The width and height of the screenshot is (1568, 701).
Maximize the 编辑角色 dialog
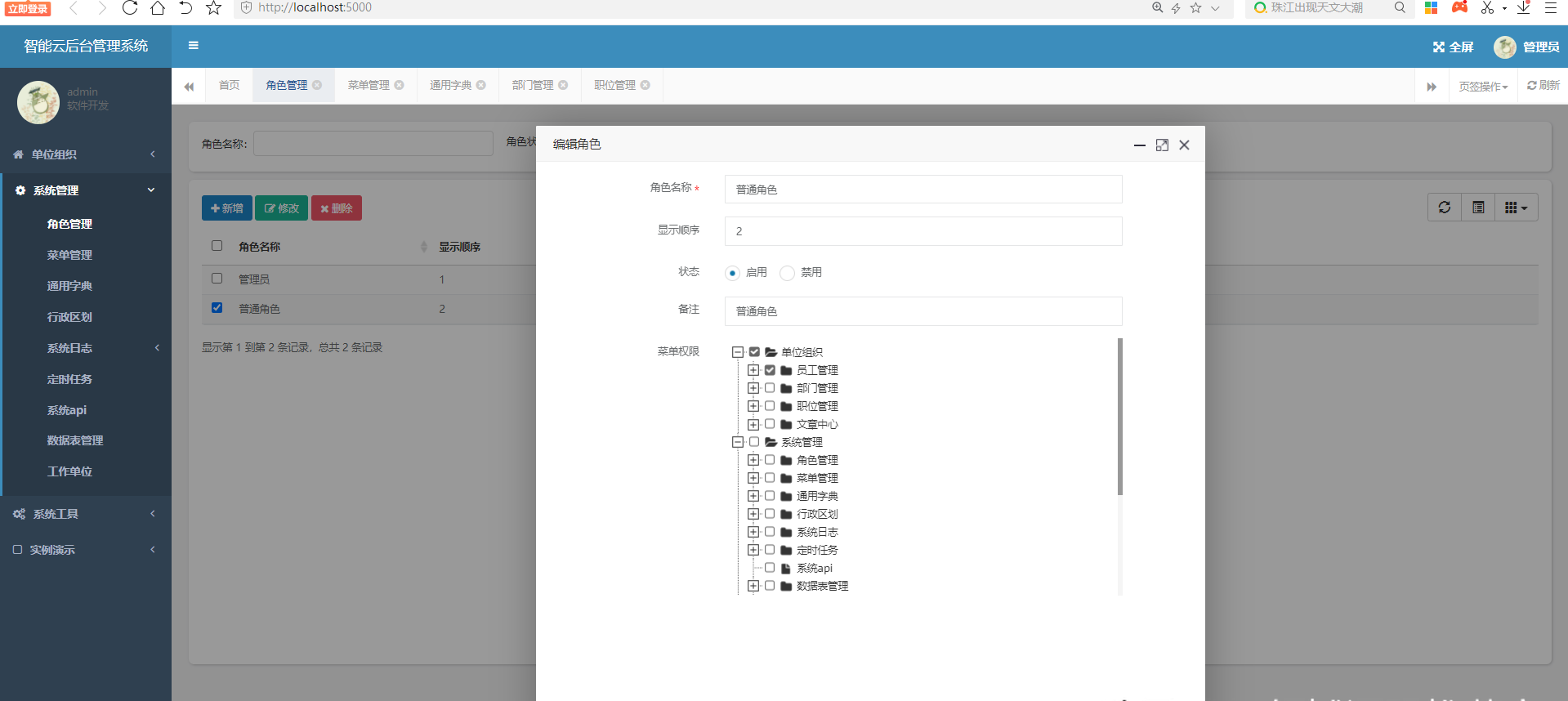(x=1162, y=145)
